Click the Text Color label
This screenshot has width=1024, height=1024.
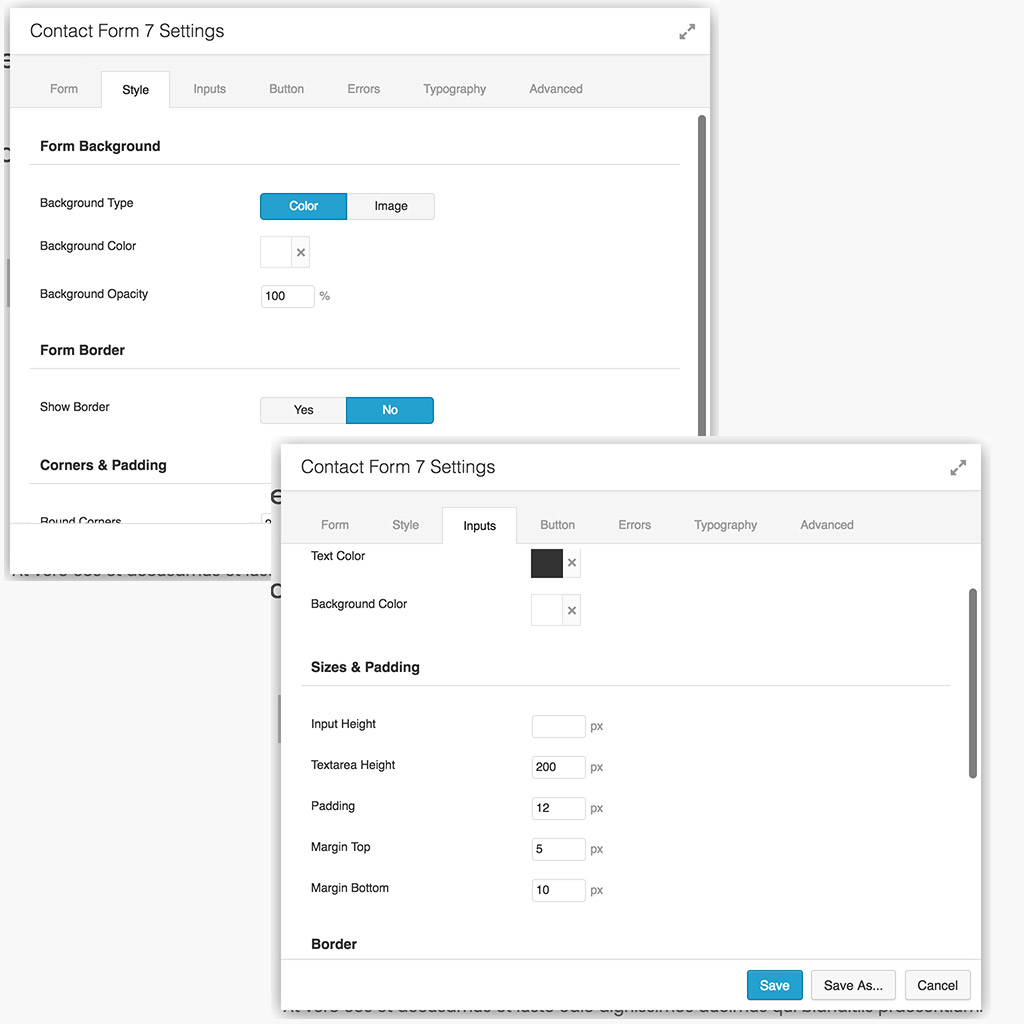(x=338, y=556)
